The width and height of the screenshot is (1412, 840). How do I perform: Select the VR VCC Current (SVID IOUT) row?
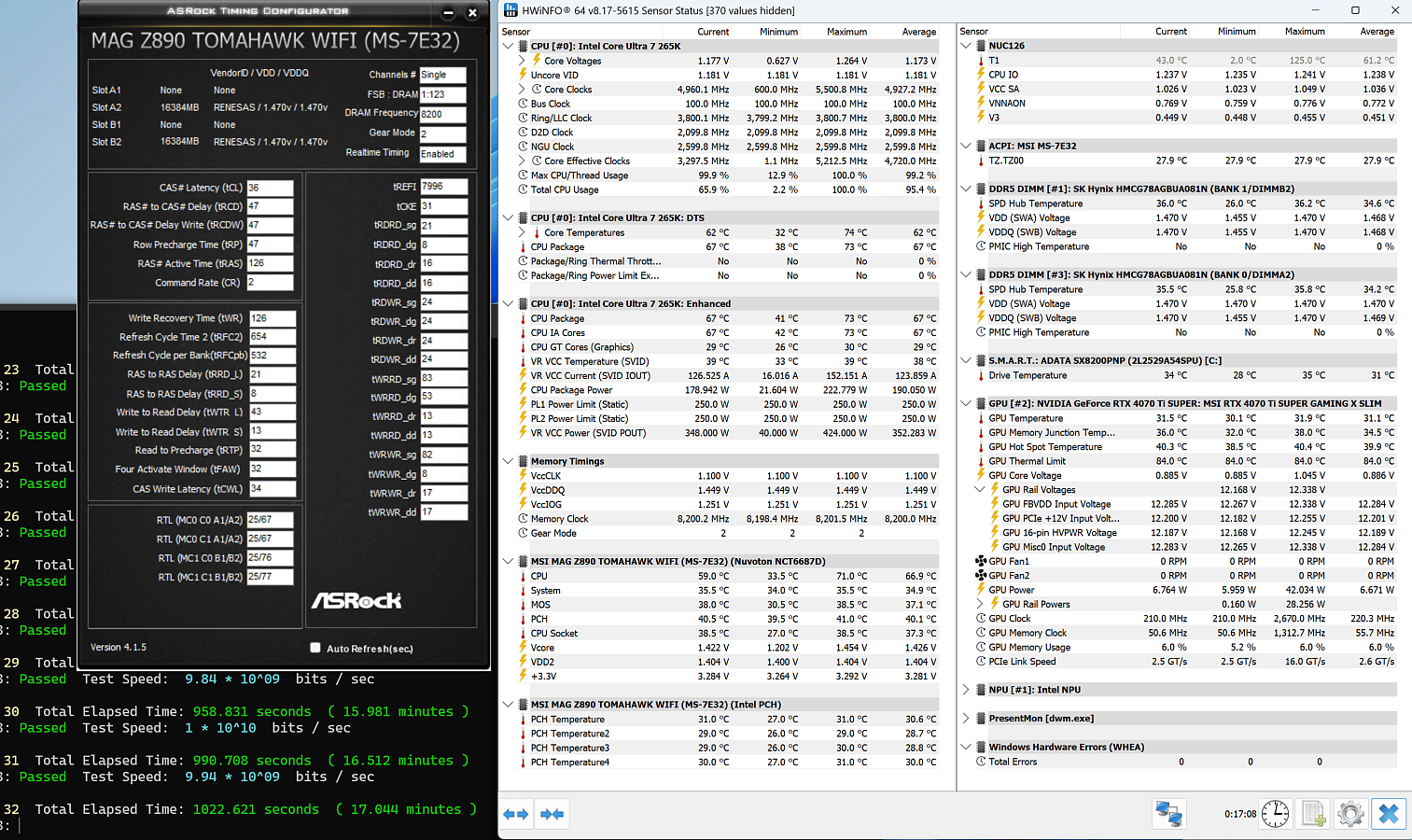[x=728, y=376]
